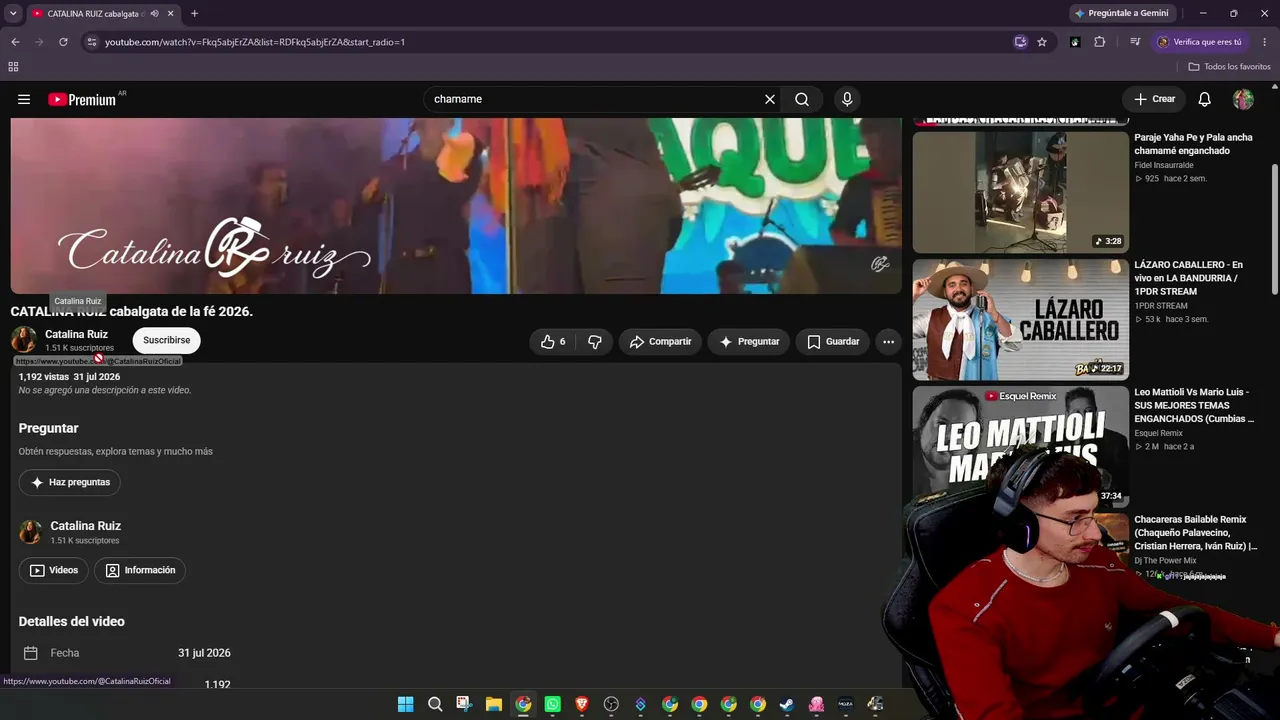Click the Preguntar button beside Compartir
Image resolution: width=1280 pixels, height=720 pixels.
(749, 342)
